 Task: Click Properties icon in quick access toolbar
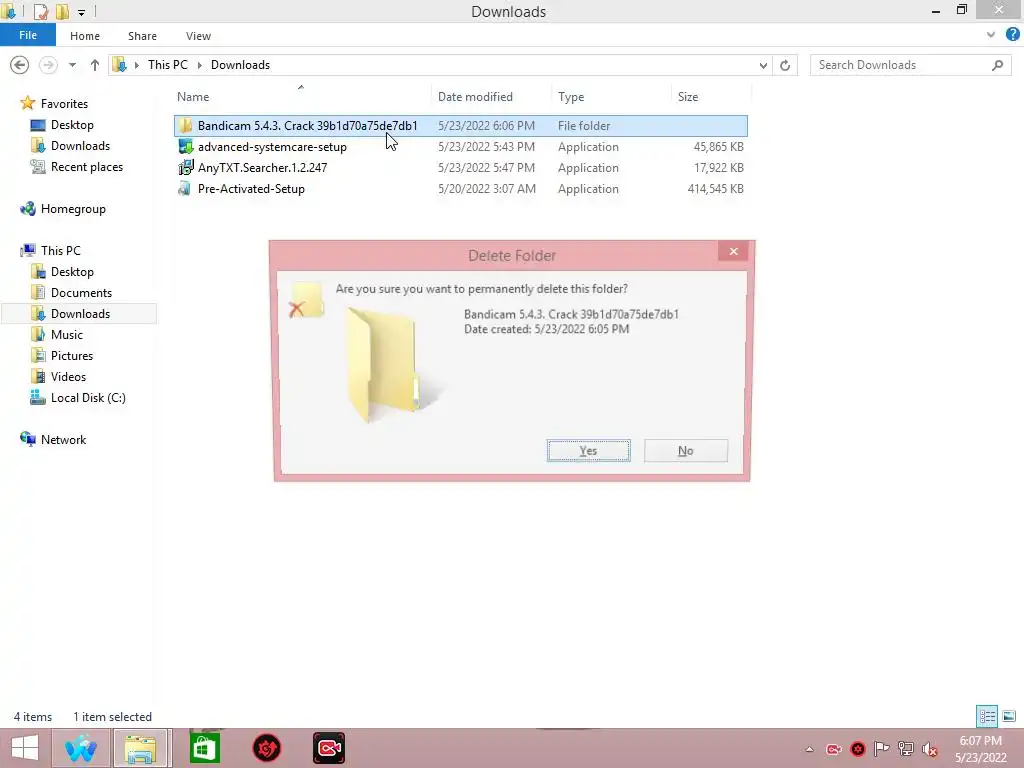[40, 11]
